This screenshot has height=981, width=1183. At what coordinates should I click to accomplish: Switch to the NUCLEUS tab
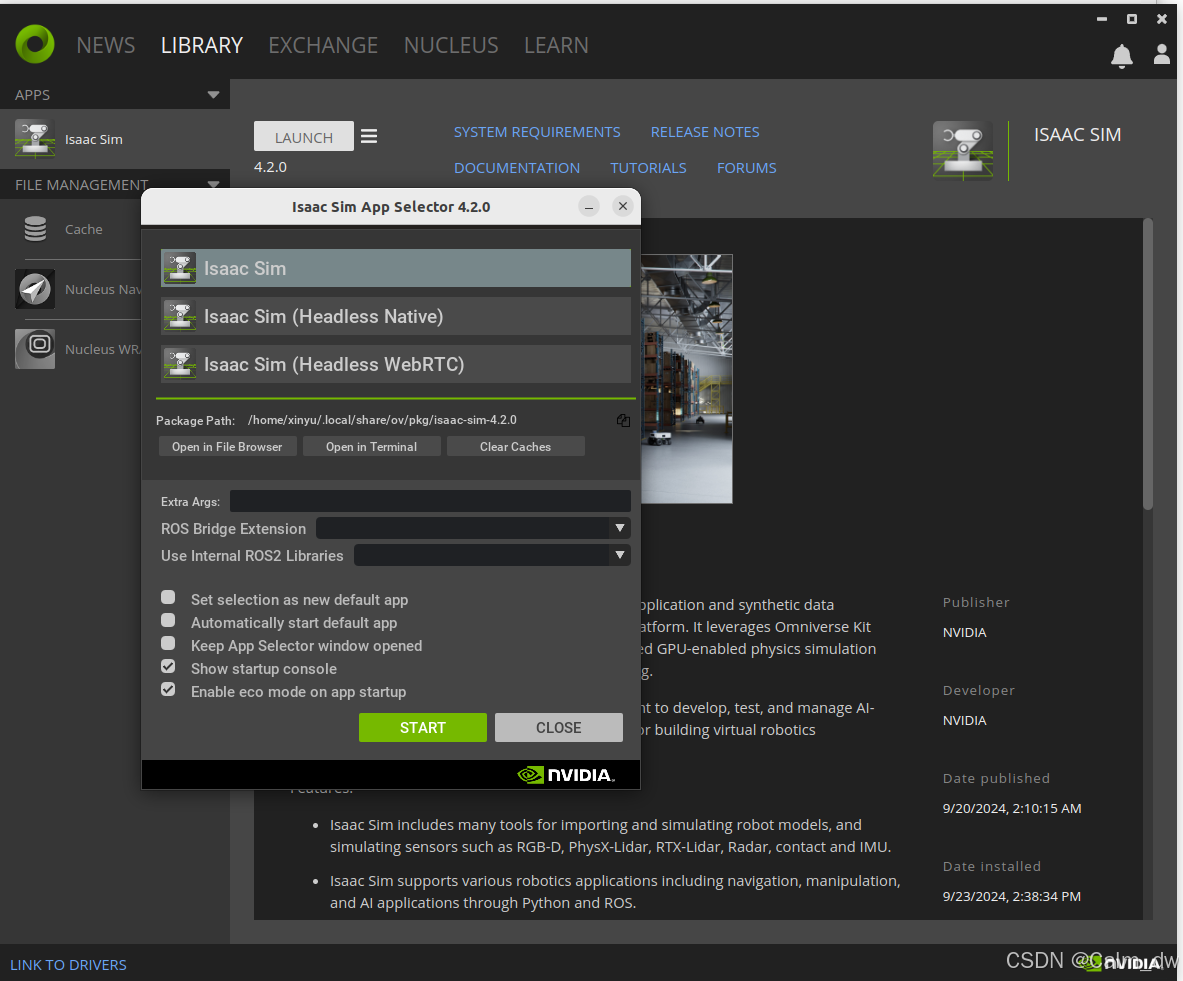click(x=451, y=45)
